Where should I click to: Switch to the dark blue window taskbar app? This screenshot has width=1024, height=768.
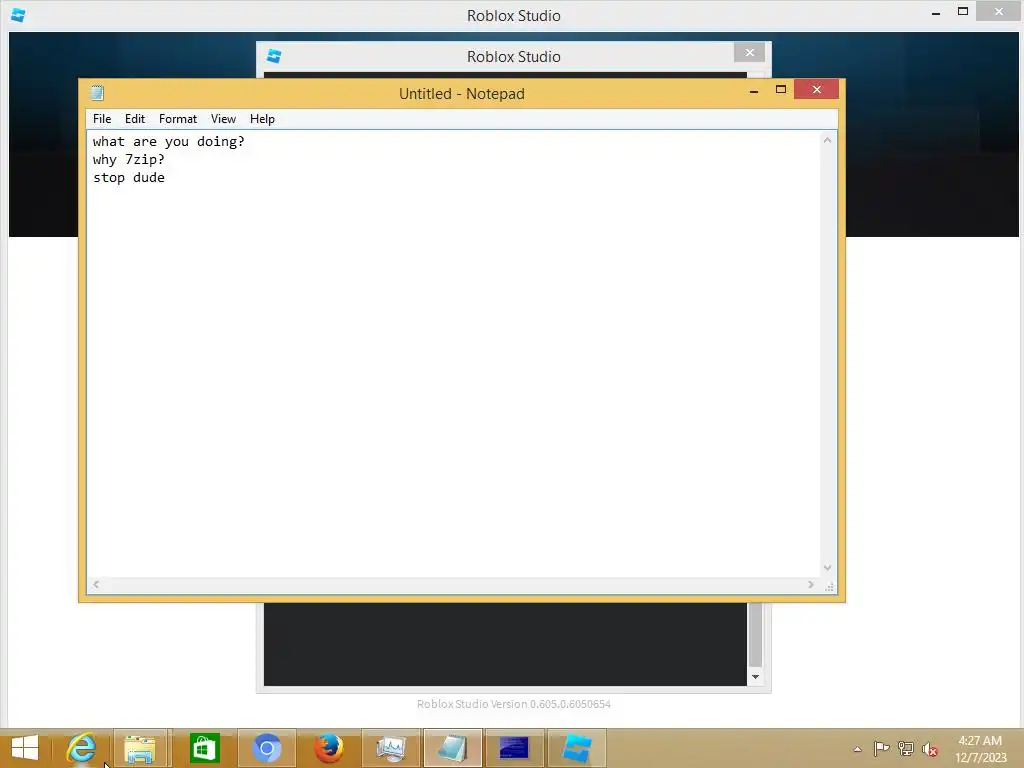pos(514,748)
